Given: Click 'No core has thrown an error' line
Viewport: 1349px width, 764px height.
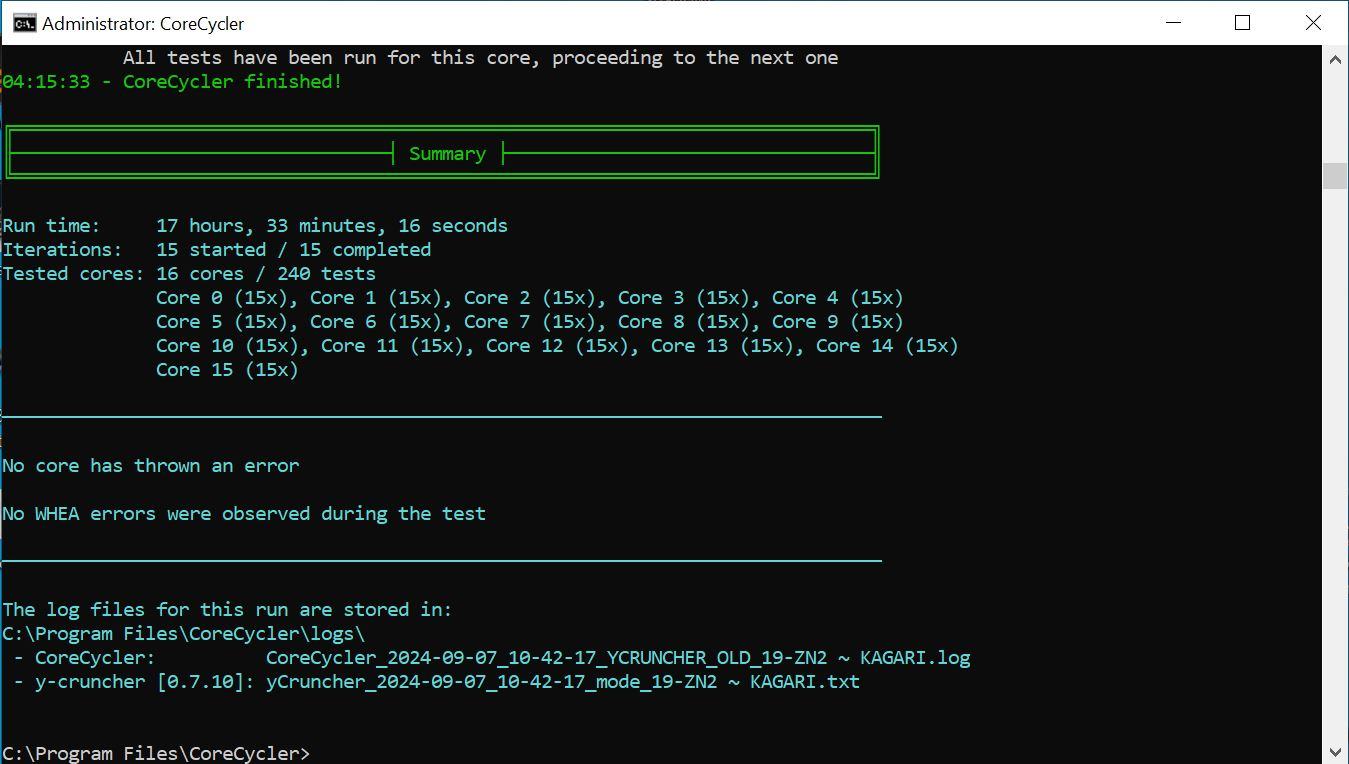Looking at the screenshot, I should pos(151,466).
